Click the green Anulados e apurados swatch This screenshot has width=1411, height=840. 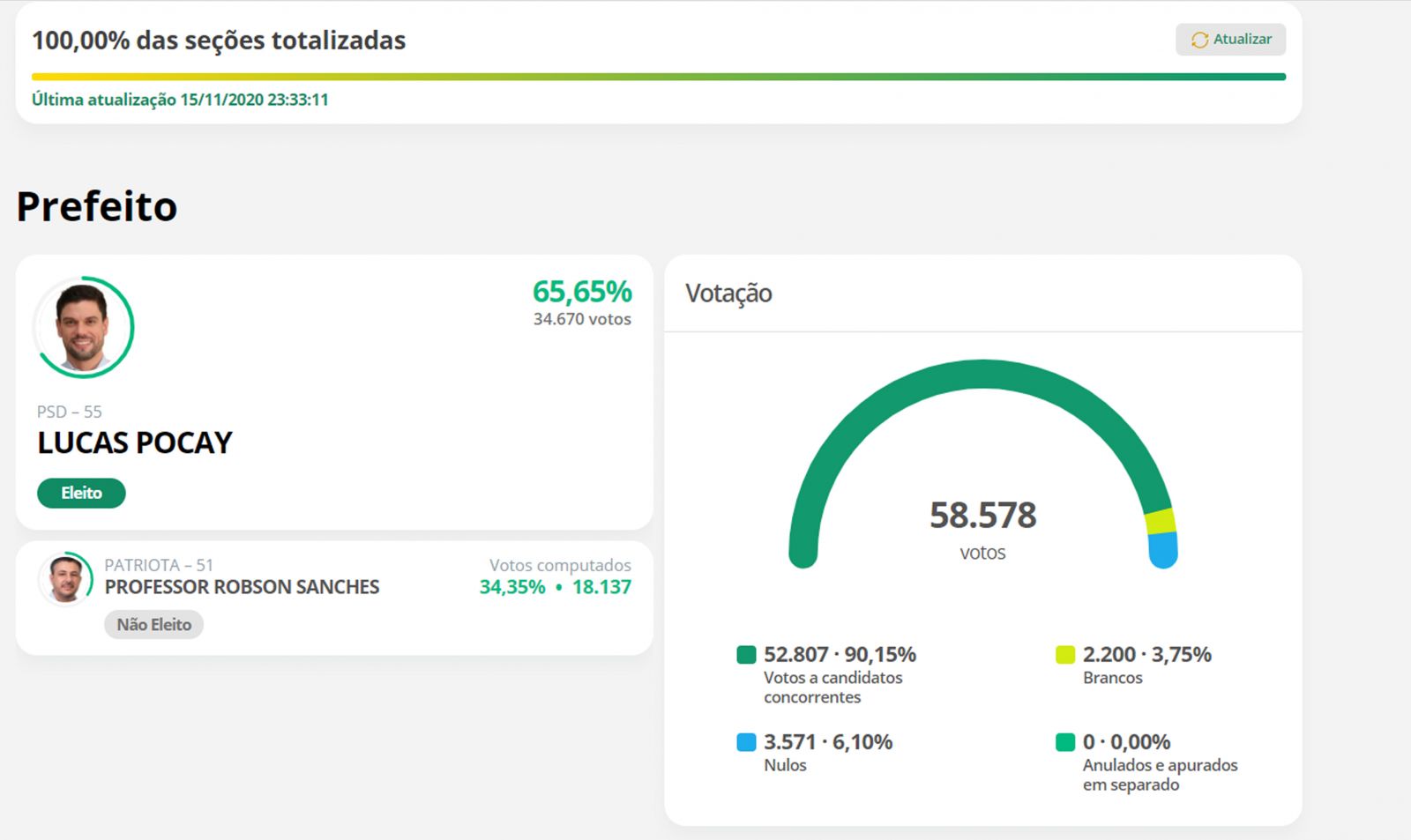pos(1065,742)
